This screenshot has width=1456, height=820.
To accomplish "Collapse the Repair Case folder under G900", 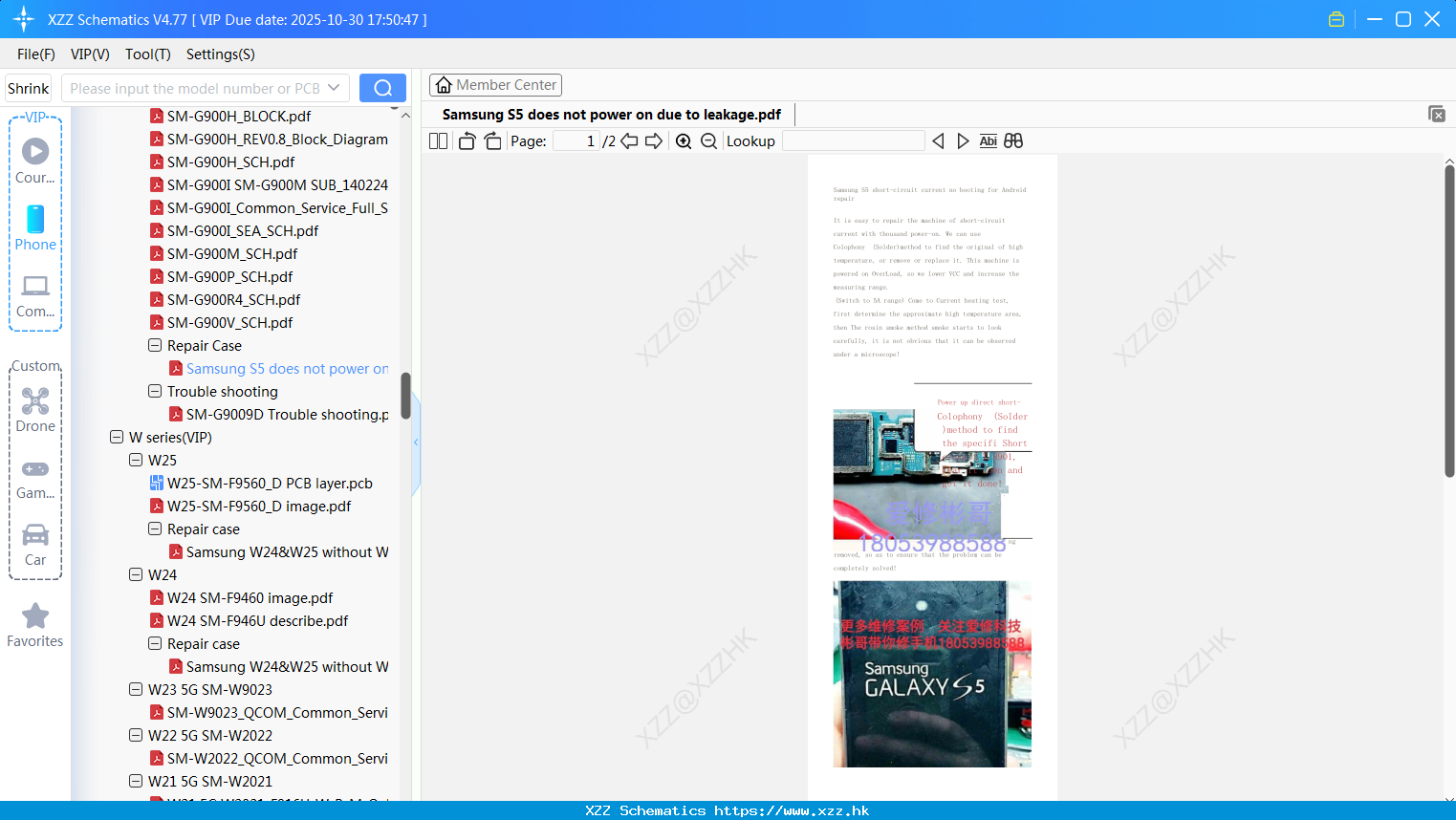I will point(155,345).
